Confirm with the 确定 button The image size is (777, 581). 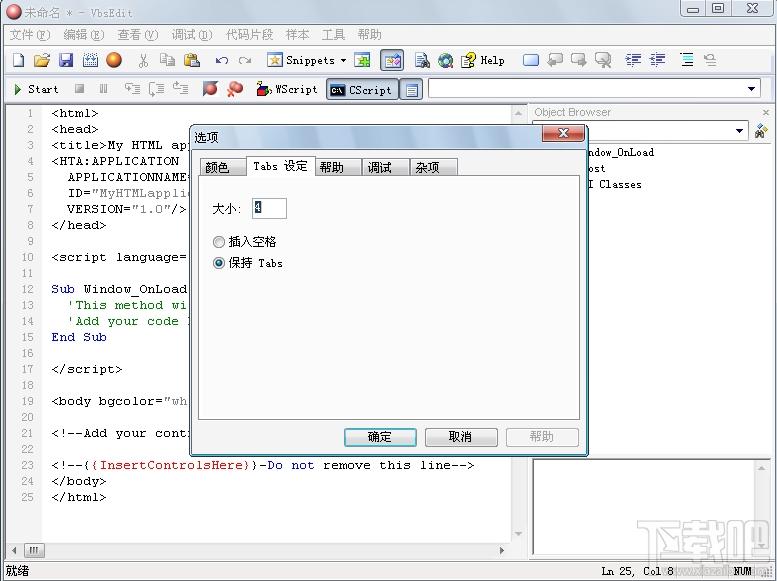point(380,437)
